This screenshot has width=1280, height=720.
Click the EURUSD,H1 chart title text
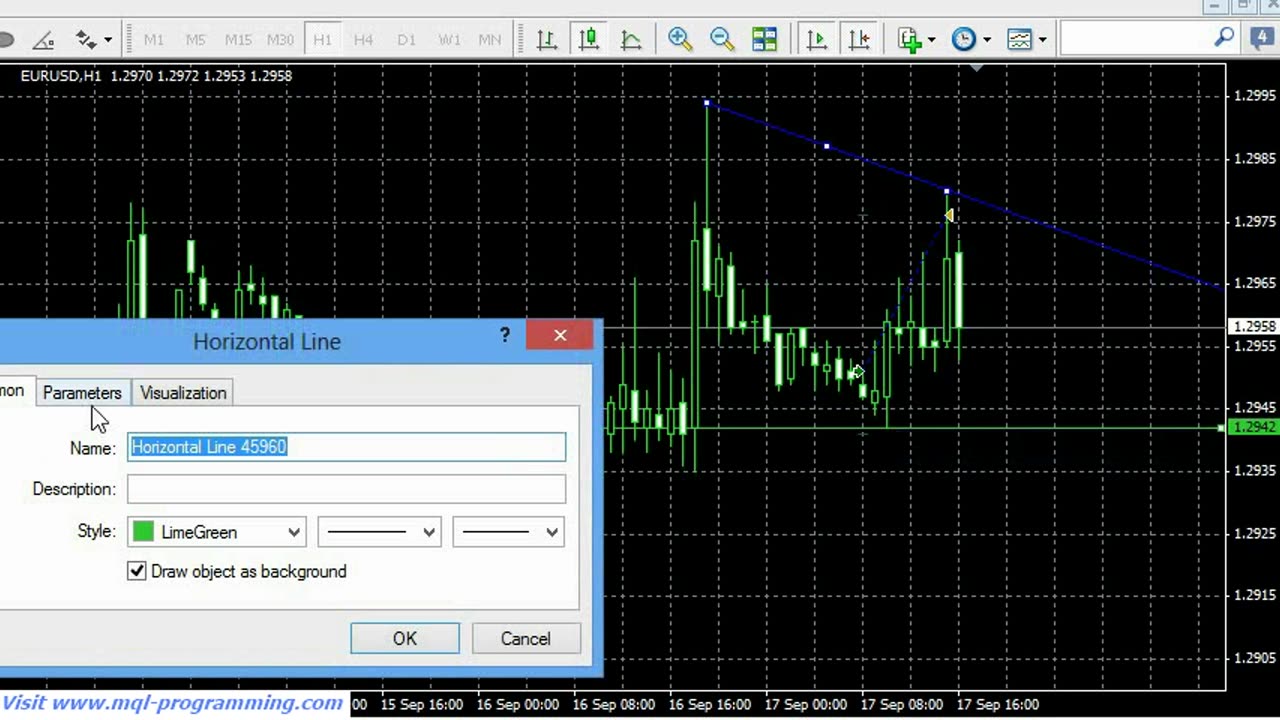pyautogui.click(x=61, y=75)
